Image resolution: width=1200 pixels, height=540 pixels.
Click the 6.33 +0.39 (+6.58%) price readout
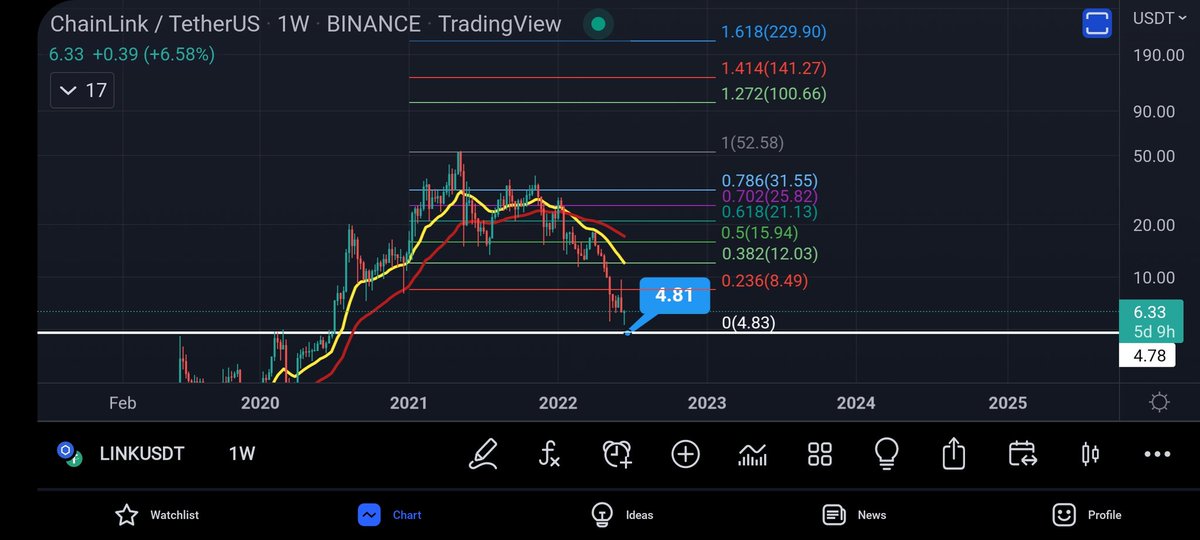pos(132,54)
